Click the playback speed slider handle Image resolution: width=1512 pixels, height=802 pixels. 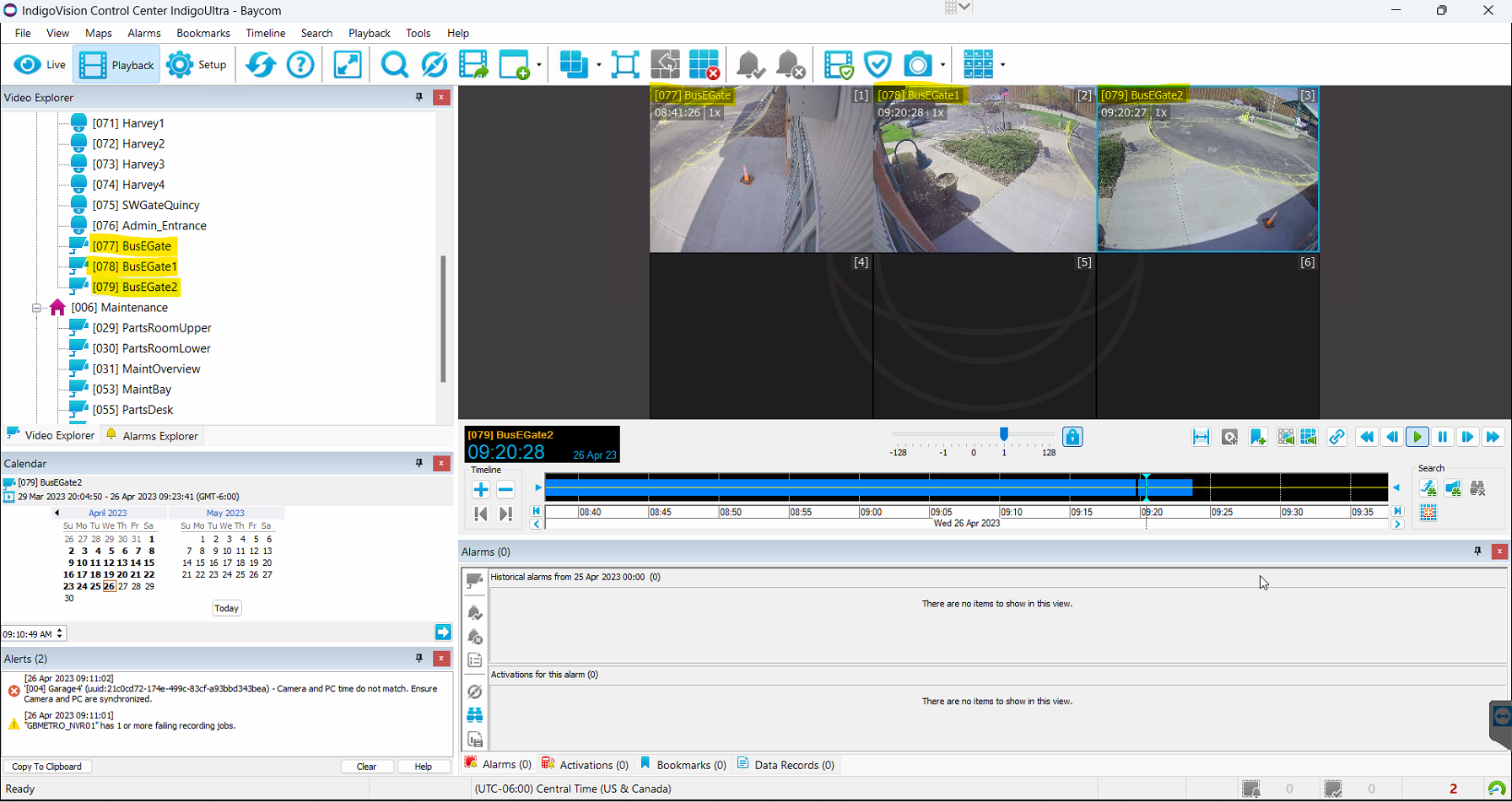(x=1004, y=433)
